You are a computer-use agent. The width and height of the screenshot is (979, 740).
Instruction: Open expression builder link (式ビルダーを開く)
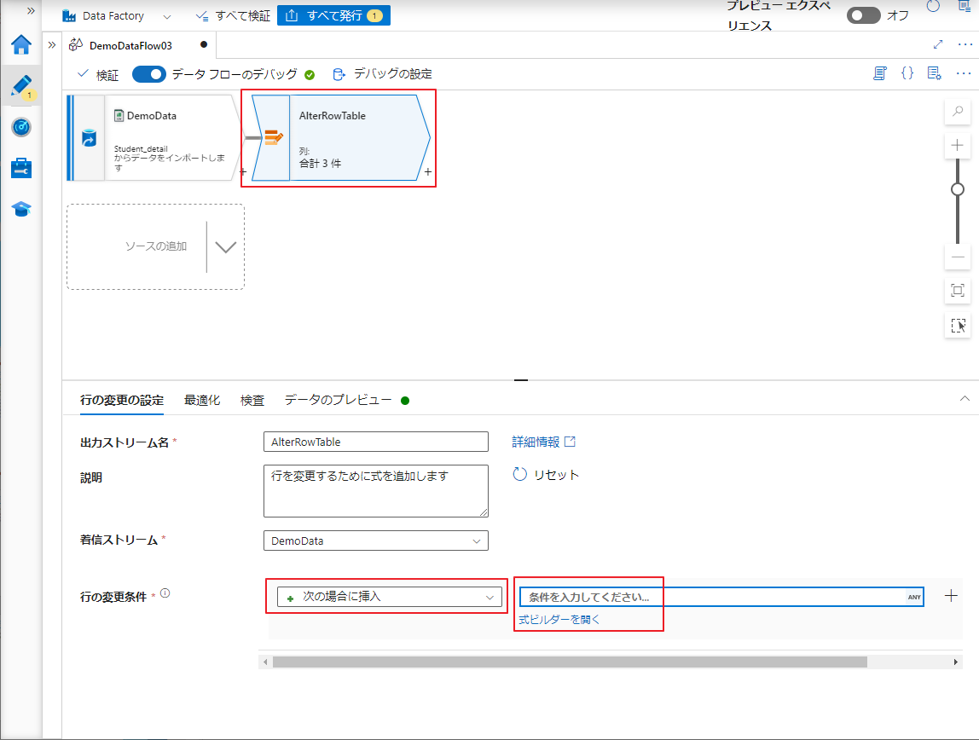559,619
